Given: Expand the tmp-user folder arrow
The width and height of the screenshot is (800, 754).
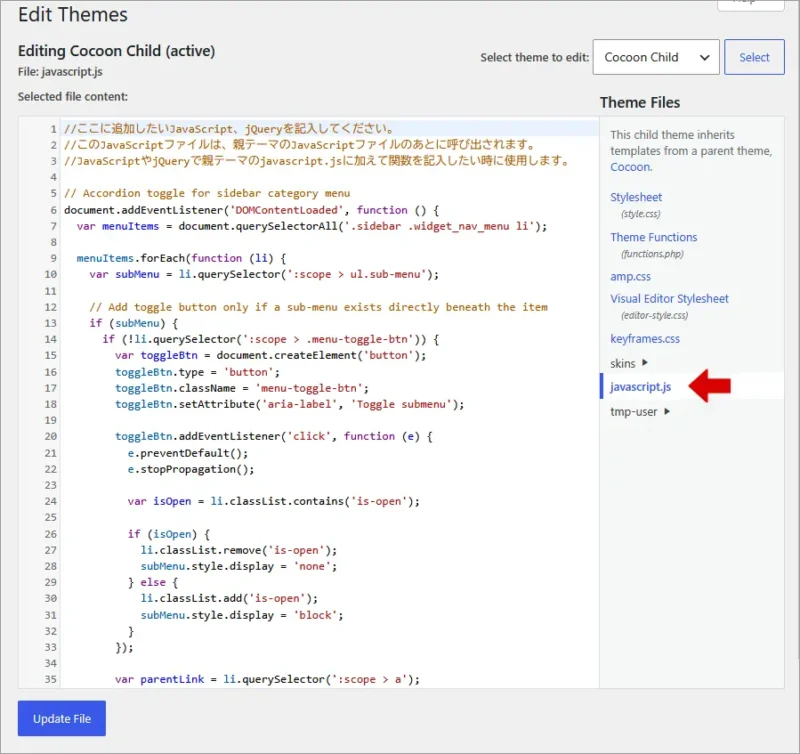Looking at the screenshot, I should click(667, 411).
